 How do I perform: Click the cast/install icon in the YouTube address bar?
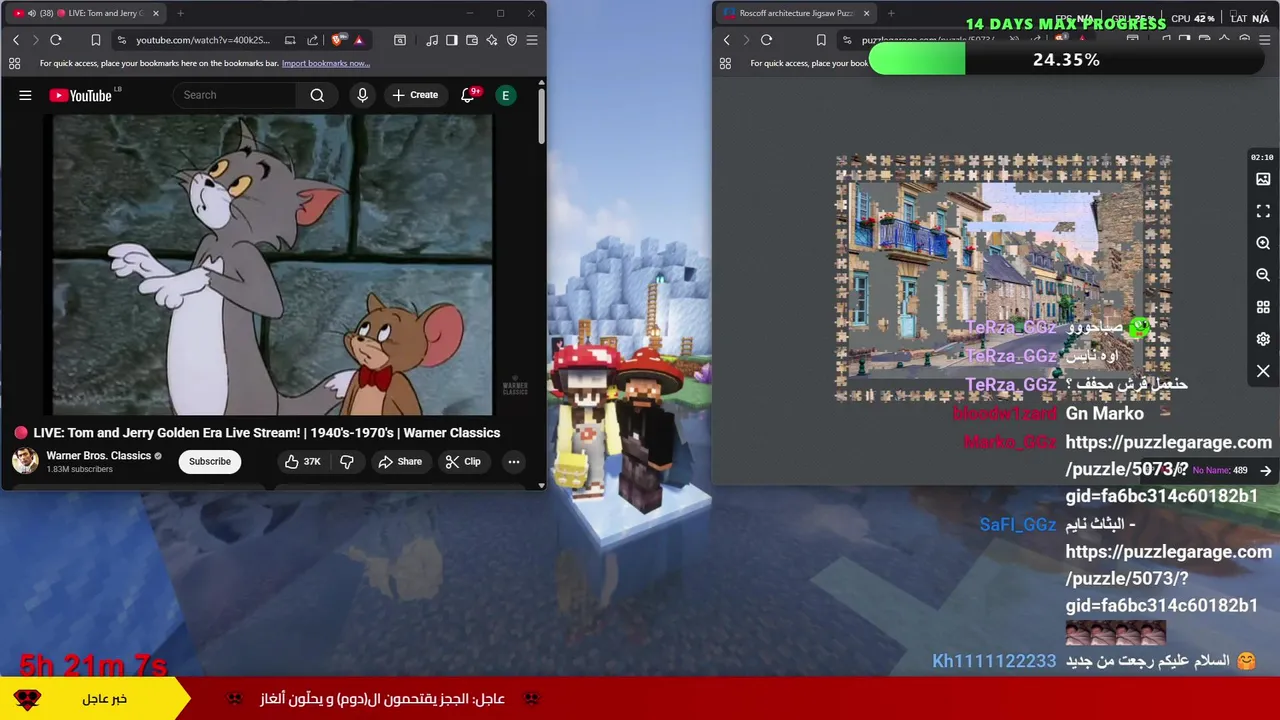click(x=290, y=40)
